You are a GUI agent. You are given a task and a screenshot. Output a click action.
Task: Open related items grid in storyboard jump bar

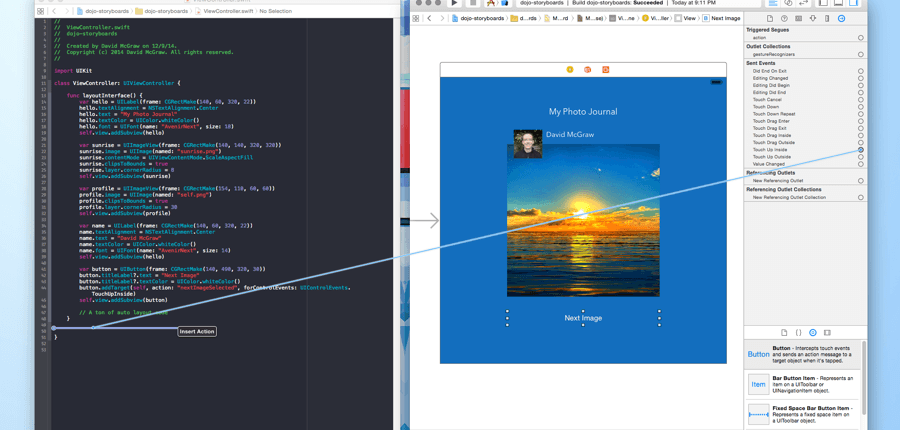416,18
